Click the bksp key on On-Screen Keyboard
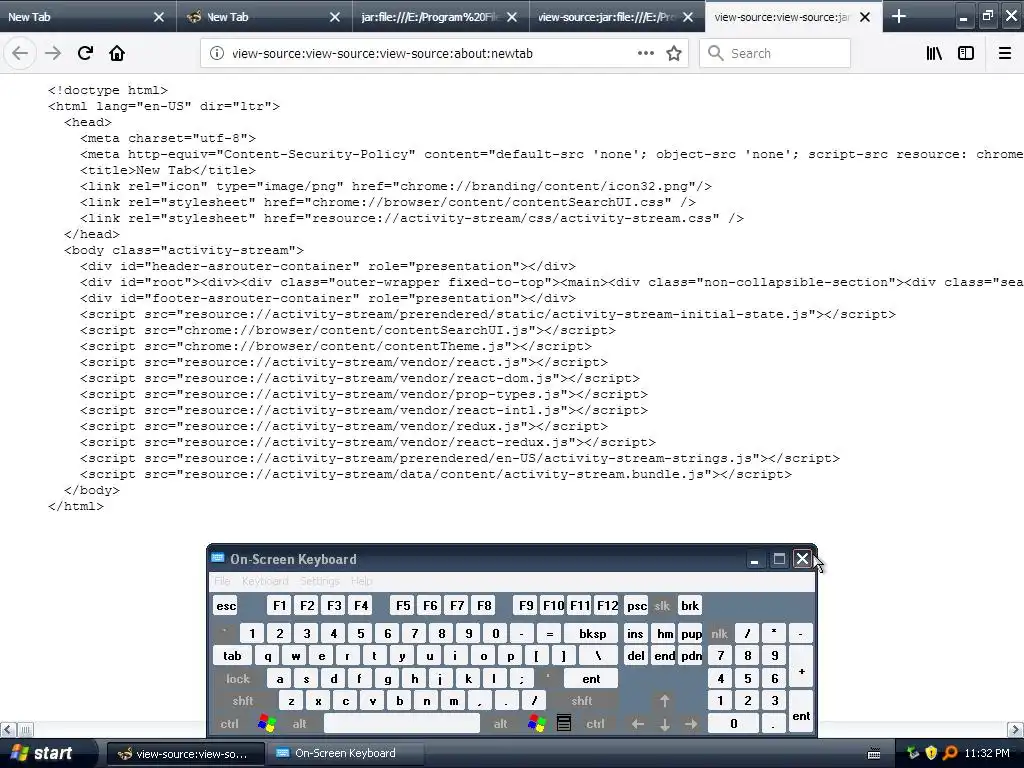 point(592,633)
